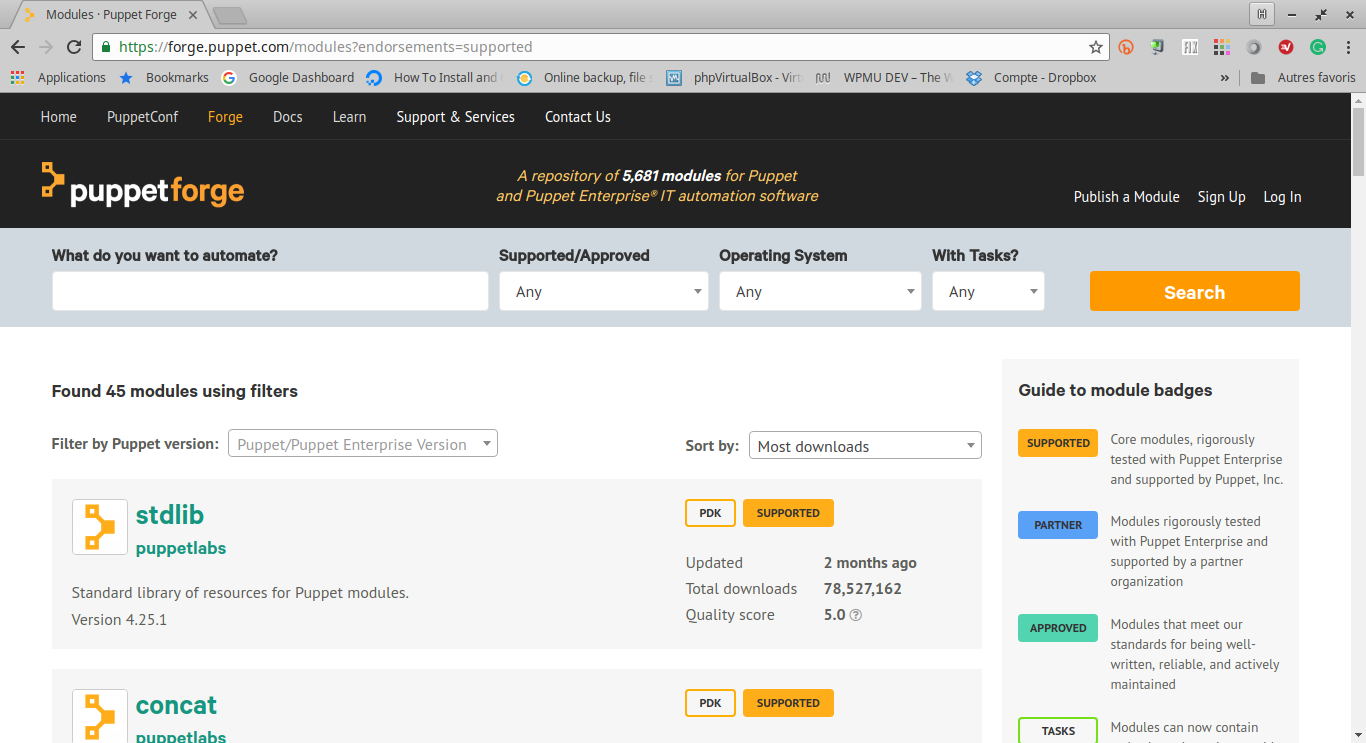Open the How To Install bookmark
Screen dimensions: 1366x743
[x=434, y=77]
